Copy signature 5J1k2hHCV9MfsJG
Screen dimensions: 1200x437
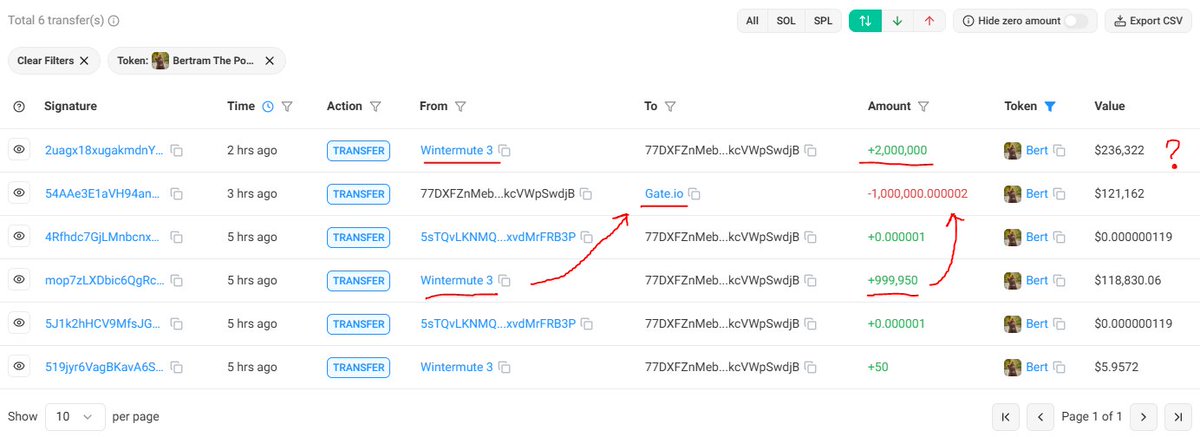(176, 323)
